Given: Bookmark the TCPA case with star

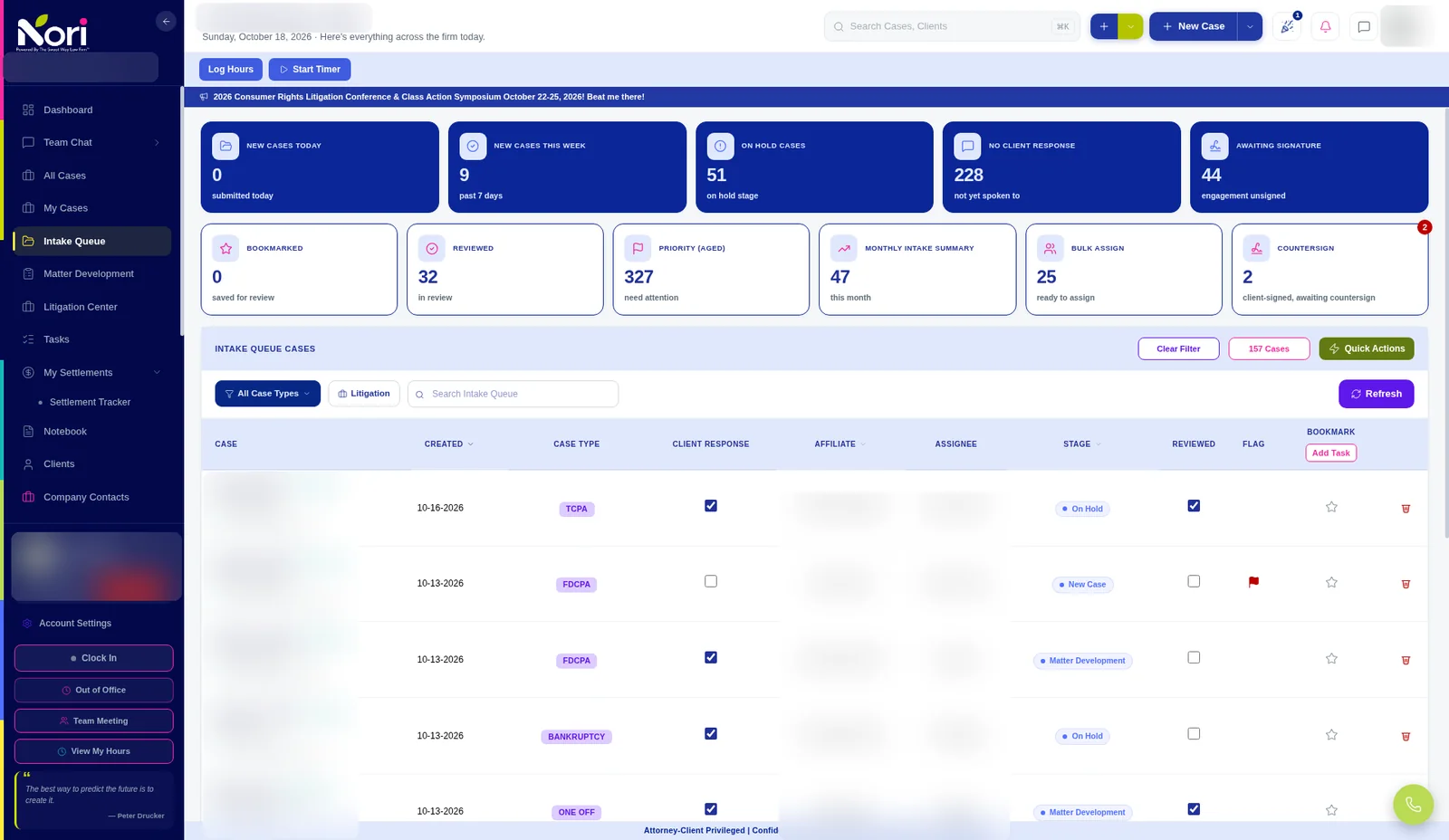Looking at the screenshot, I should tap(1331, 507).
